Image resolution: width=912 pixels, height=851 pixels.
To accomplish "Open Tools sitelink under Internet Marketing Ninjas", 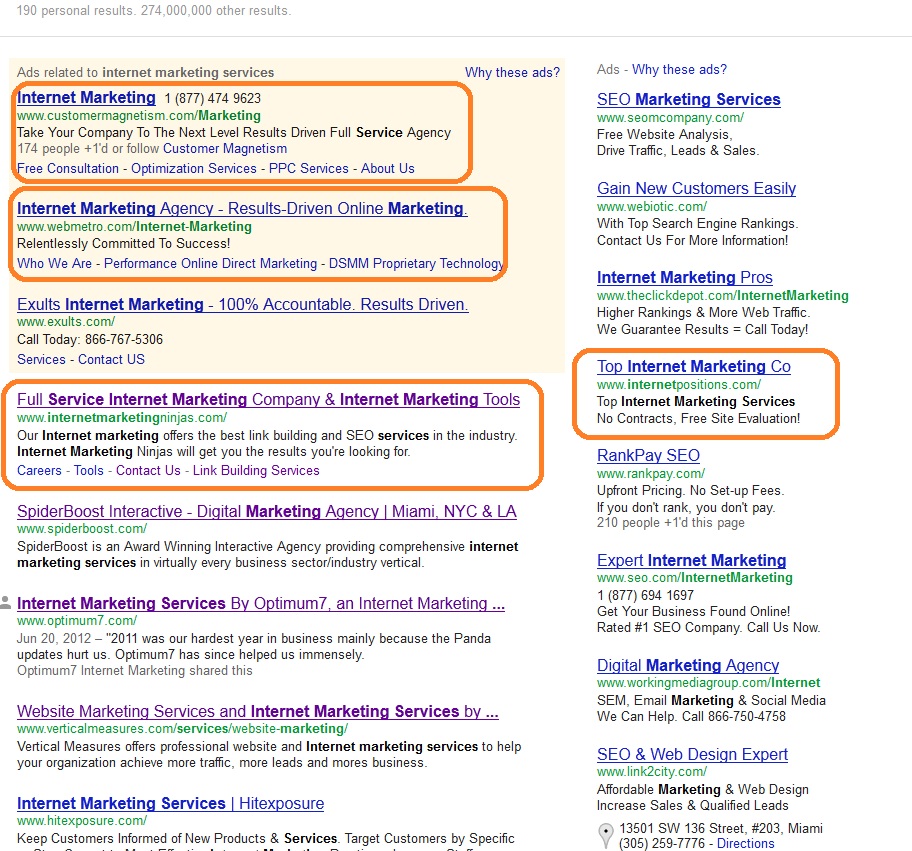I will tap(88, 471).
